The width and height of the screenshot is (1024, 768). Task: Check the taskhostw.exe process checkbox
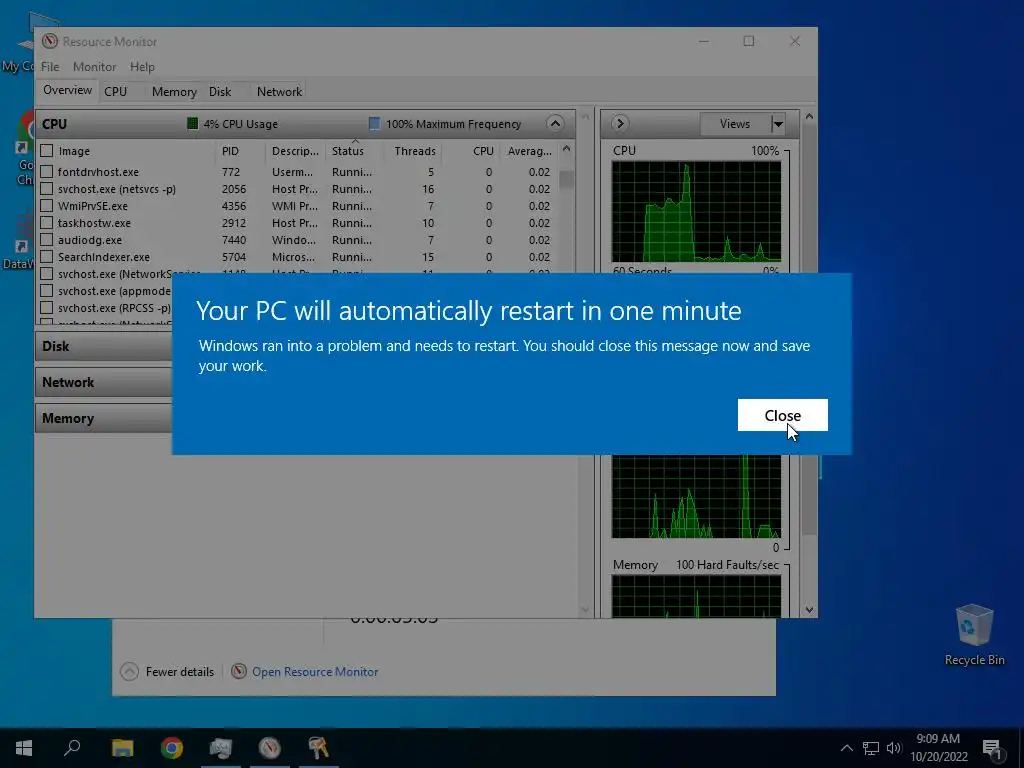(47, 223)
